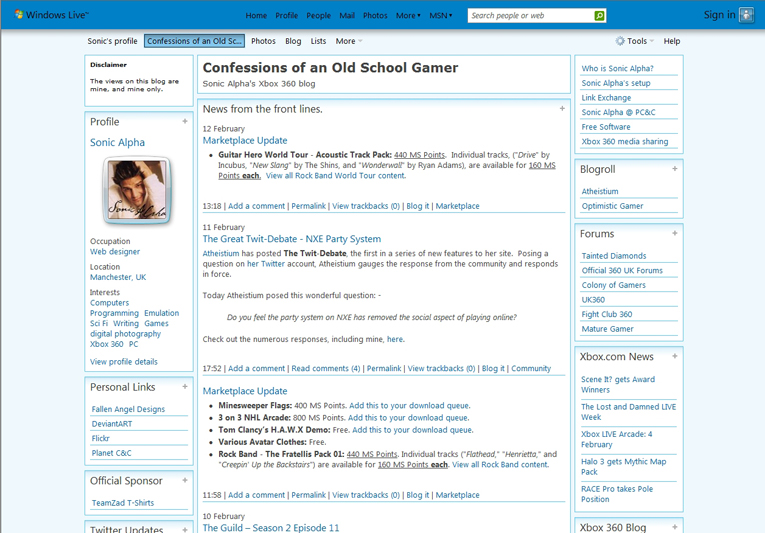This screenshot has width=765, height=533.
Task: Switch to Sonic's profile tab
Action: (112, 41)
